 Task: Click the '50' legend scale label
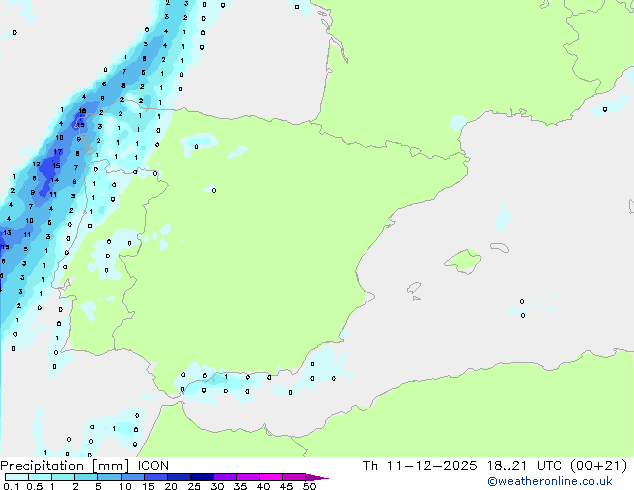[x=310, y=486]
